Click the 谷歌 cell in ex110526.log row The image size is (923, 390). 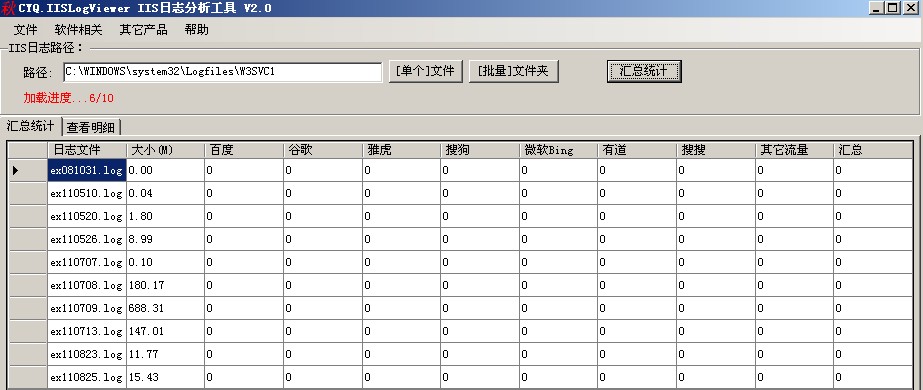[x=323, y=239]
